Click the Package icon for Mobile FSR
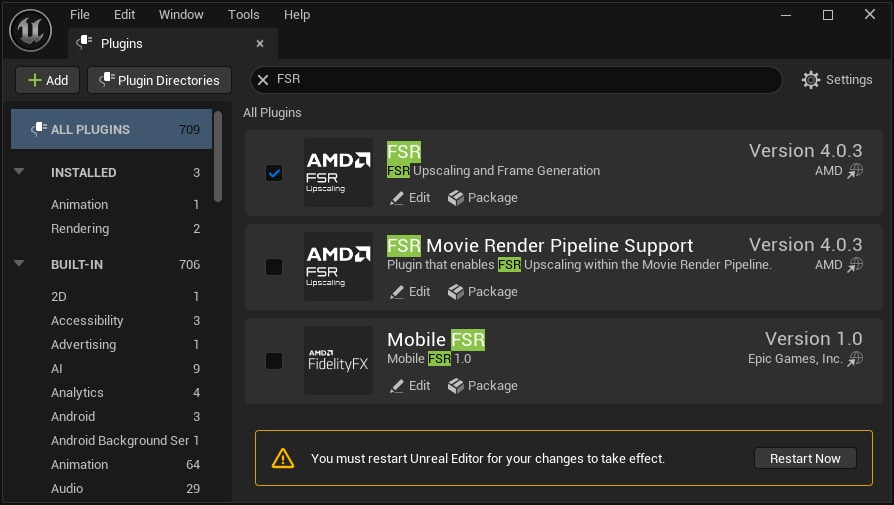894x505 pixels. [x=456, y=386]
